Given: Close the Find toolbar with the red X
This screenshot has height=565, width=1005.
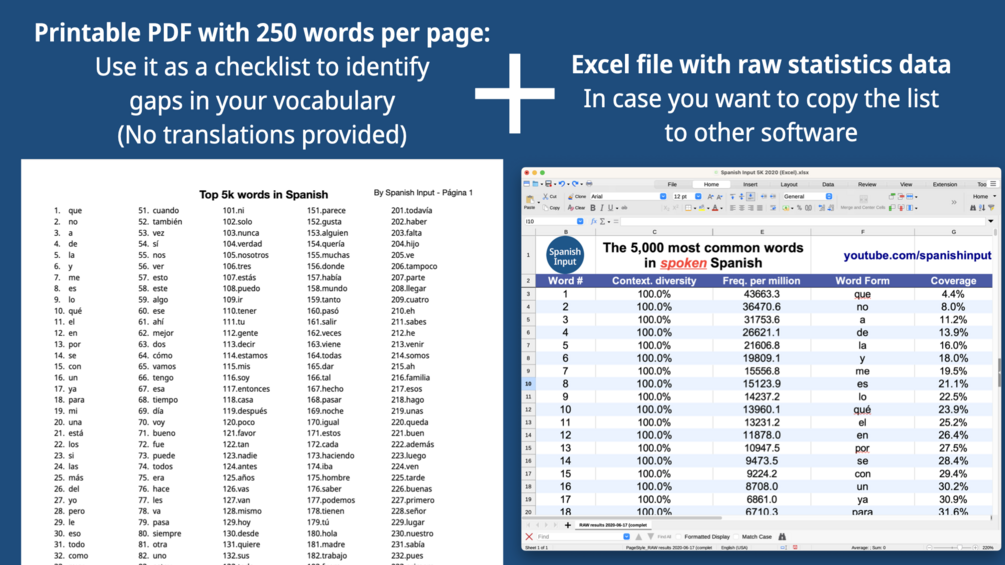Looking at the screenshot, I should coord(529,537).
